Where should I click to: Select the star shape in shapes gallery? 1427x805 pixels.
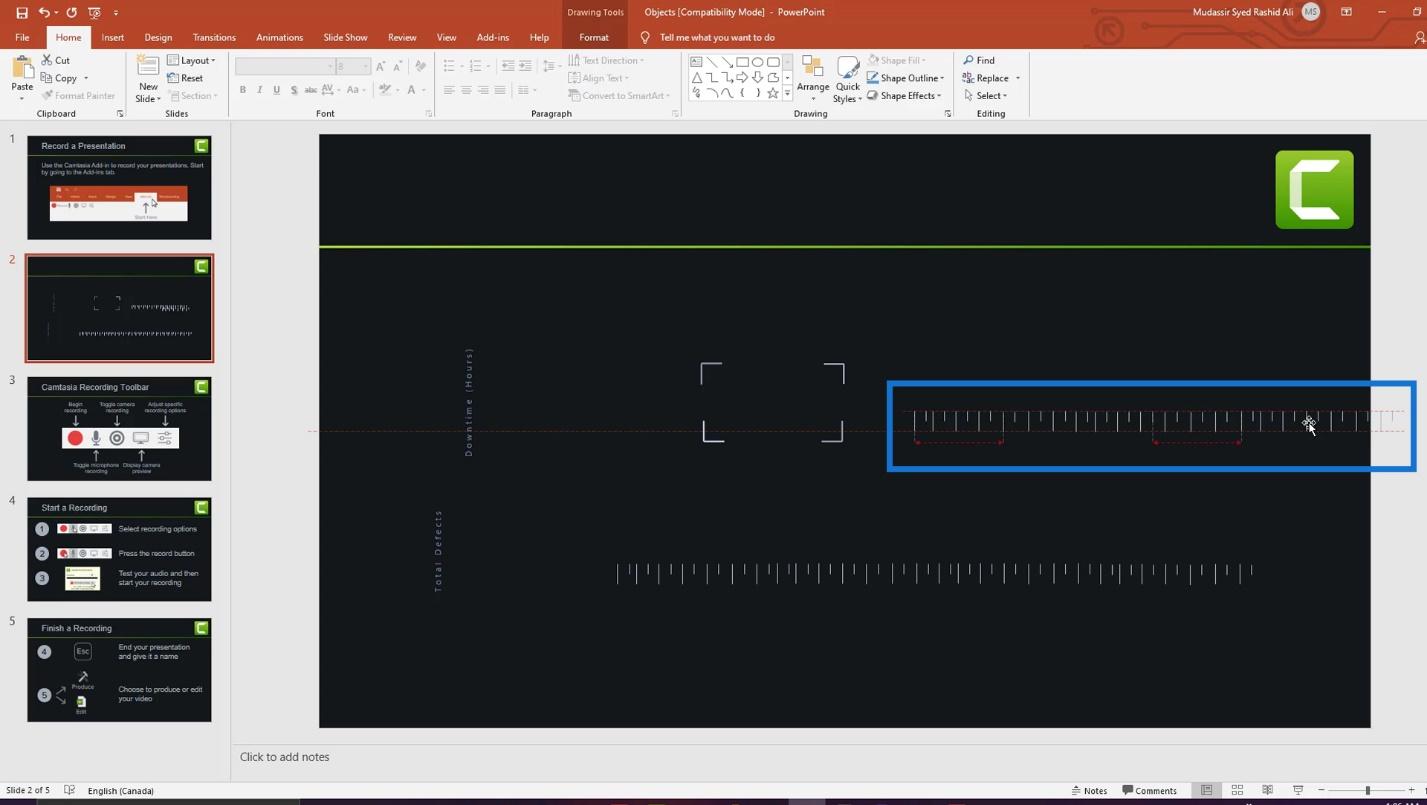point(772,93)
